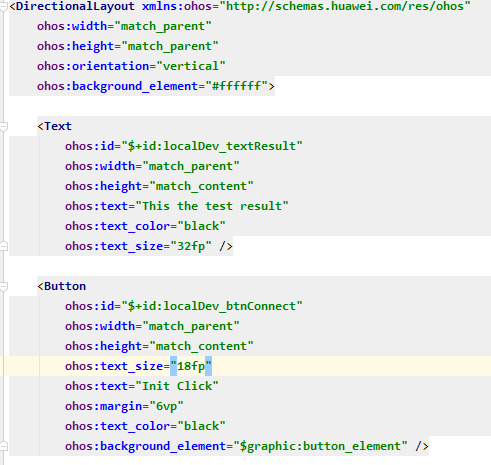Click the Text tag name

58,126
